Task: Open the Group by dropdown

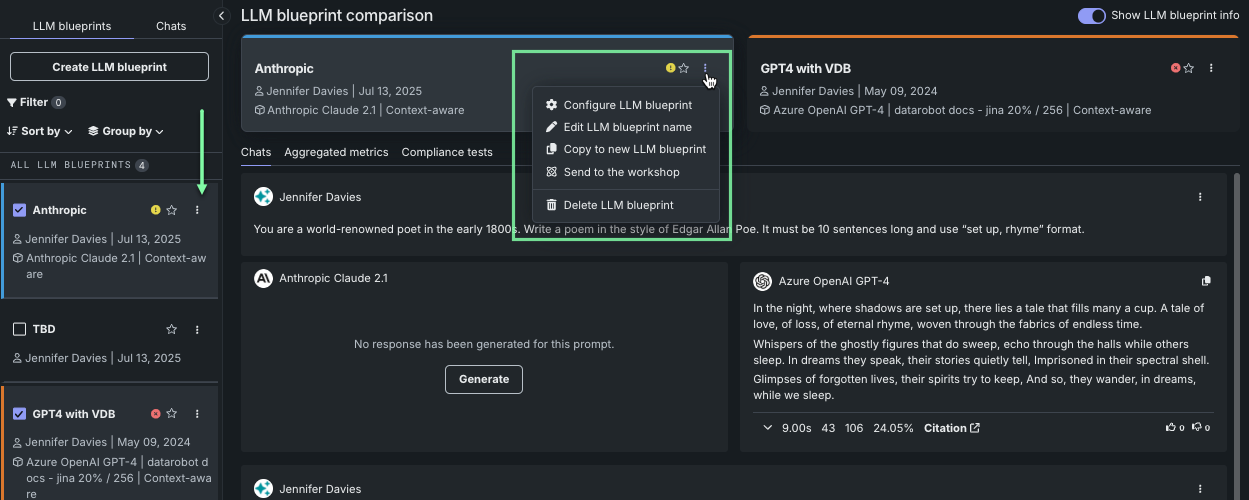Action: click(x=125, y=131)
